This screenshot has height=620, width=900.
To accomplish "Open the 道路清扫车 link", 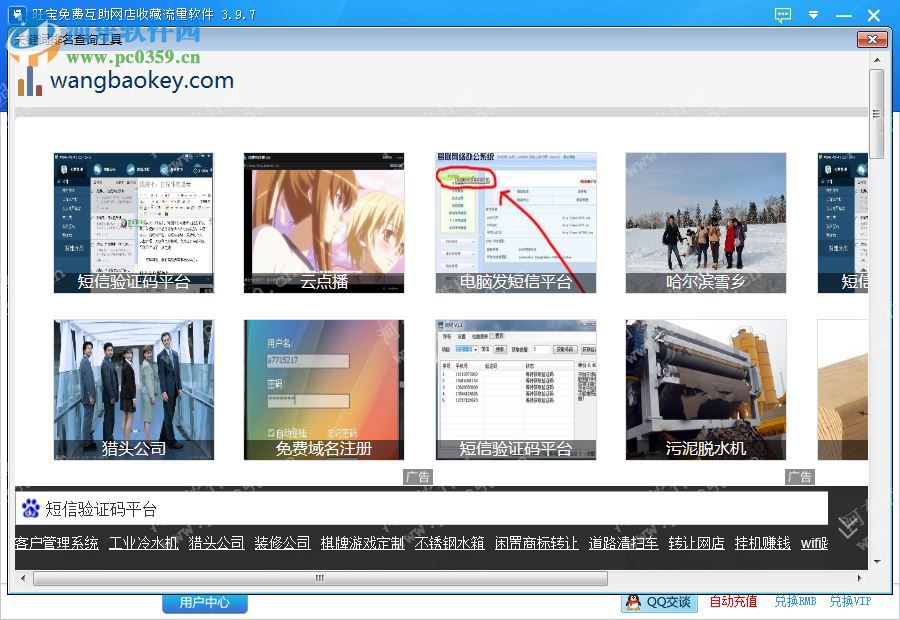I will (623, 542).
